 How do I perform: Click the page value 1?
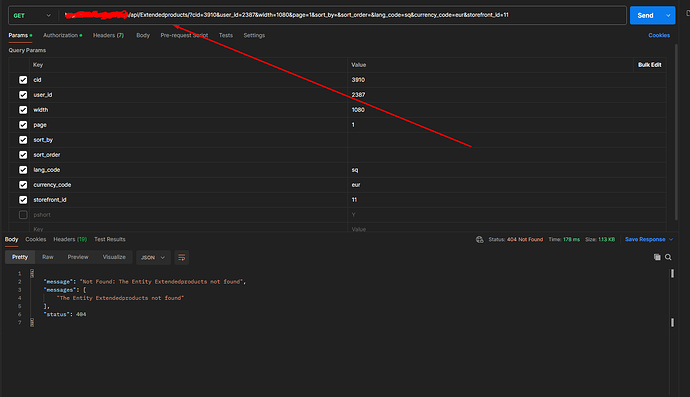click(x=353, y=125)
